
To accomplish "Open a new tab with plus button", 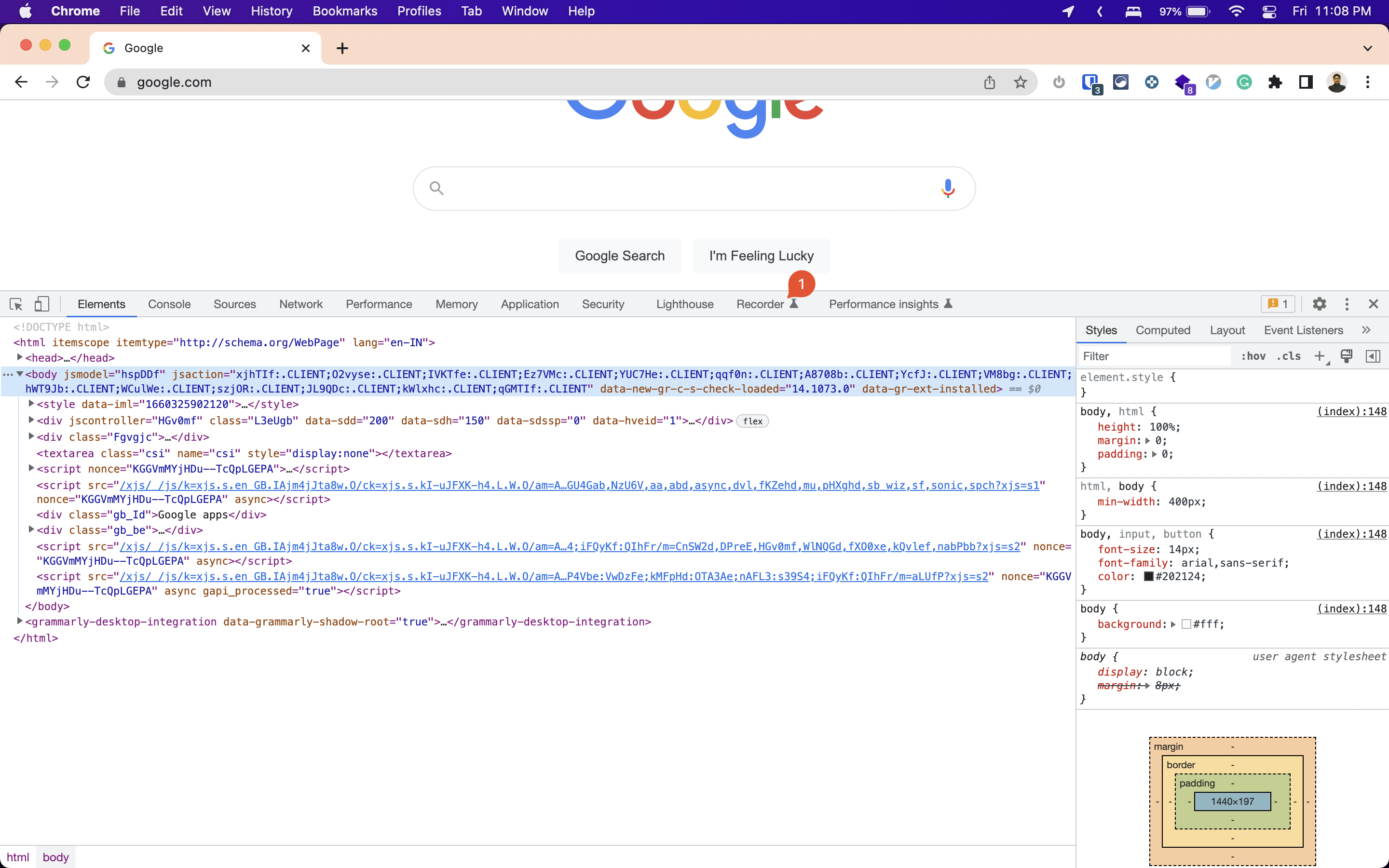I will tap(342, 48).
